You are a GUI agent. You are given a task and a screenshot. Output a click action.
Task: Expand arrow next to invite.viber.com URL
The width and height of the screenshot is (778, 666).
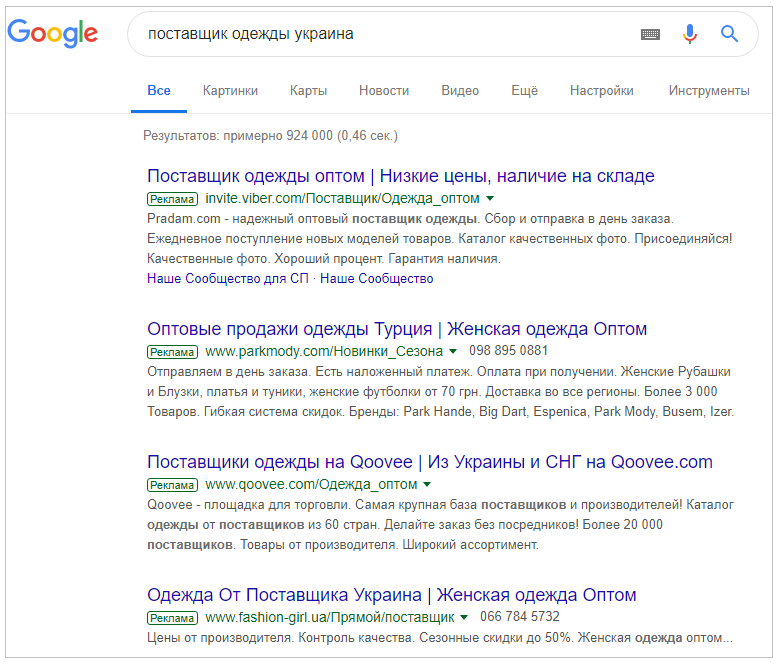(x=490, y=199)
